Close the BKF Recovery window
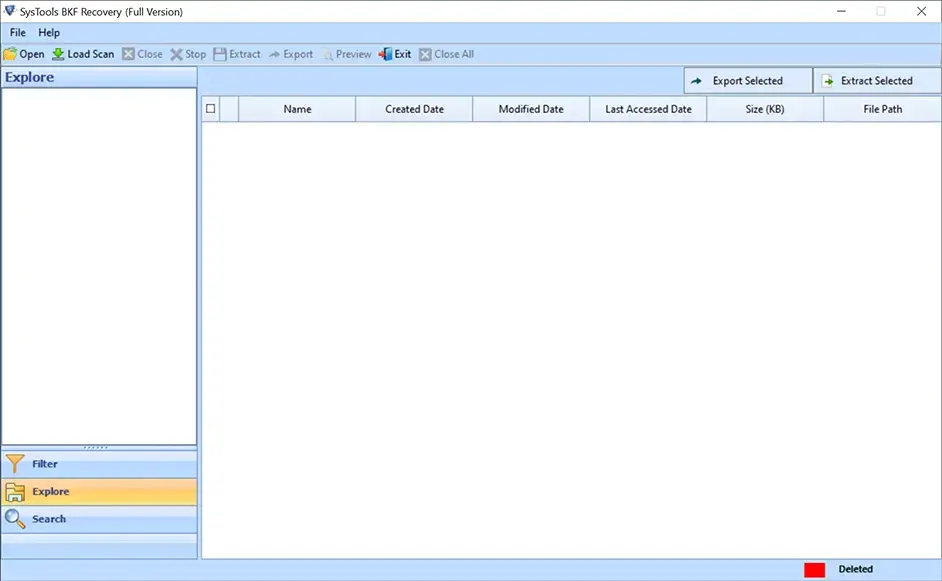The width and height of the screenshot is (942, 581). pos(921,11)
